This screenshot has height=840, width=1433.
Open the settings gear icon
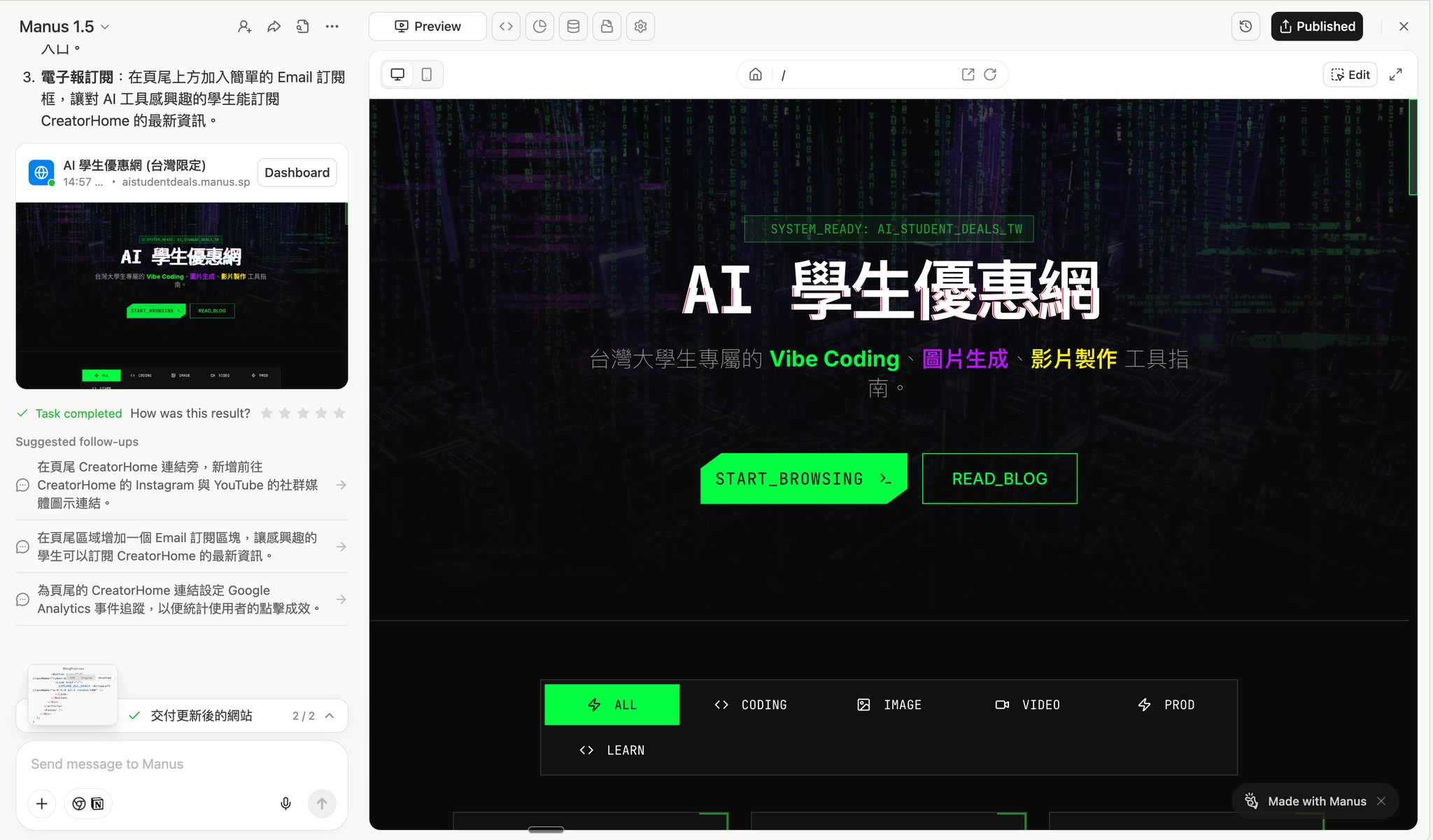(640, 27)
